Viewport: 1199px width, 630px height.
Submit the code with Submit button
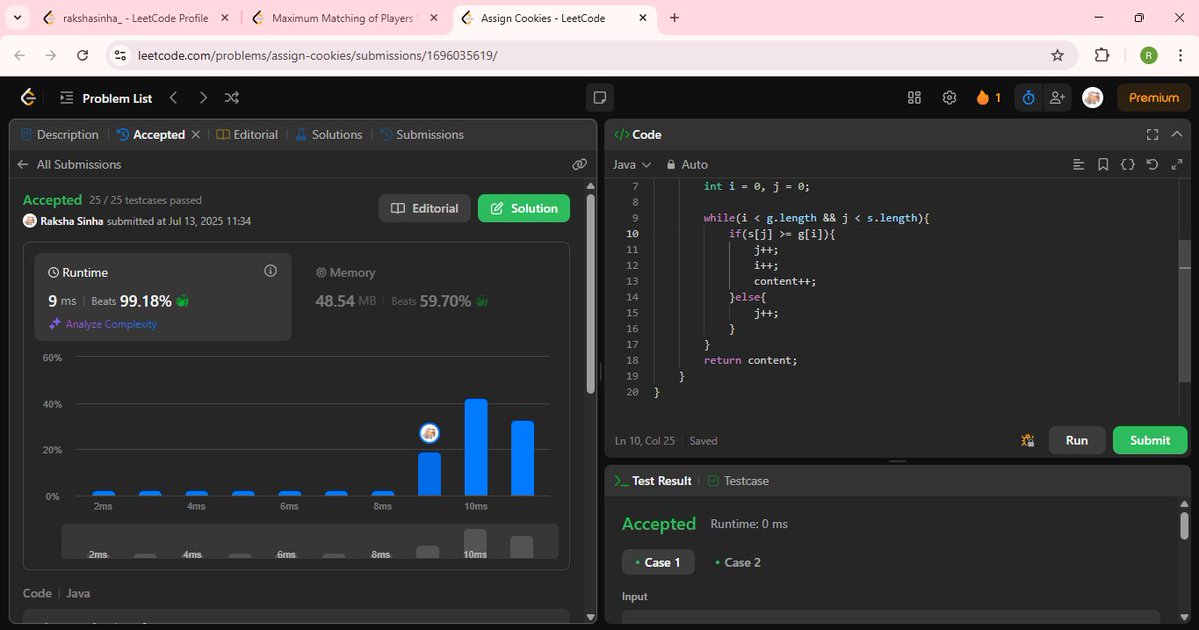click(1150, 440)
